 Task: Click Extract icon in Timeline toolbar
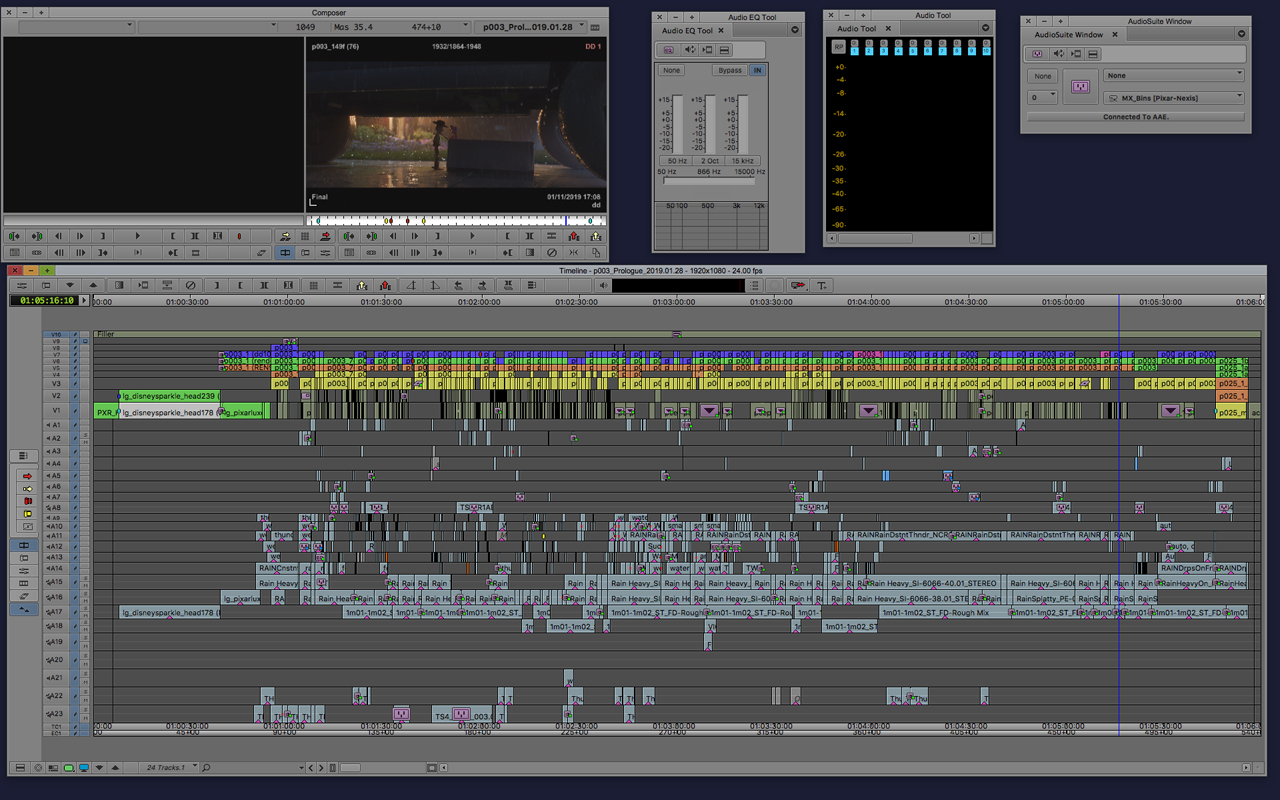coord(361,285)
